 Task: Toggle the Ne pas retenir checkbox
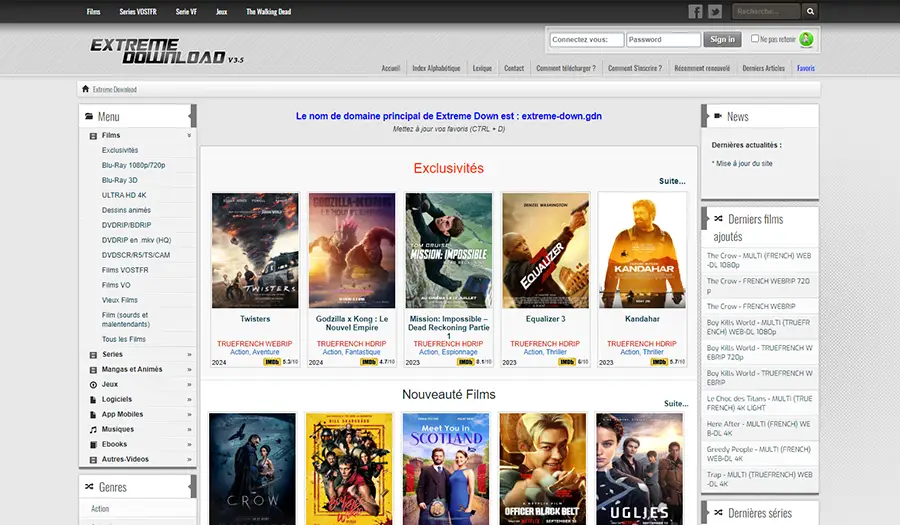click(x=755, y=38)
